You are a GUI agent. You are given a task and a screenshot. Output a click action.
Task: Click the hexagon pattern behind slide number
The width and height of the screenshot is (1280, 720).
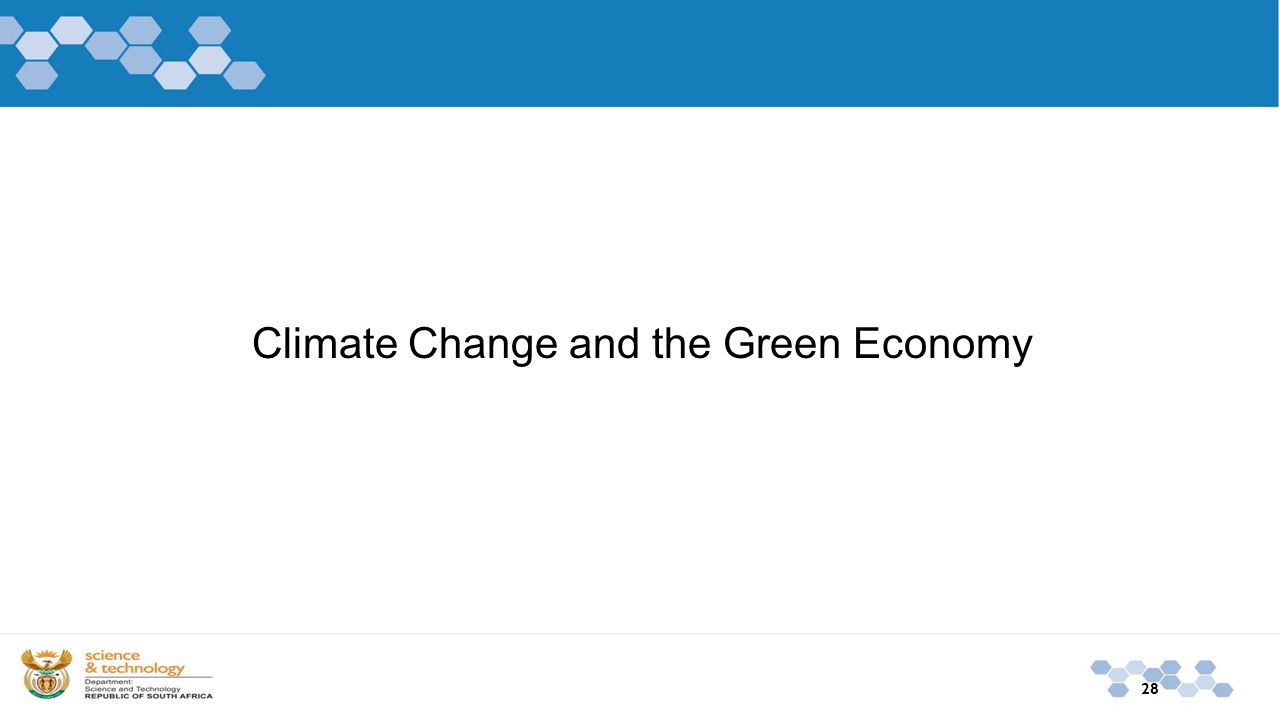pyautogui.click(x=1162, y=678)
